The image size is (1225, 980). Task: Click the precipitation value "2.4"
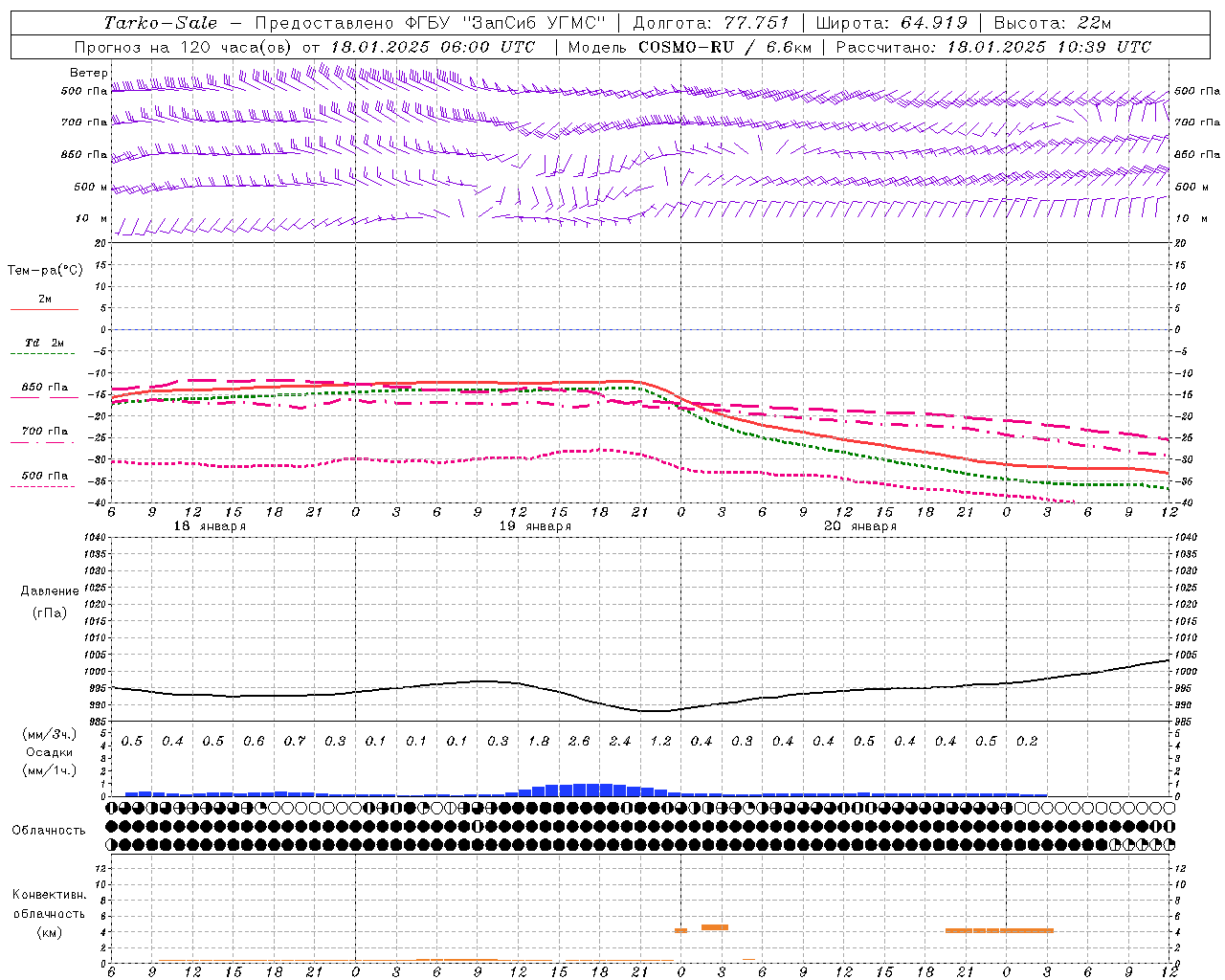click(x=619, y=742)
